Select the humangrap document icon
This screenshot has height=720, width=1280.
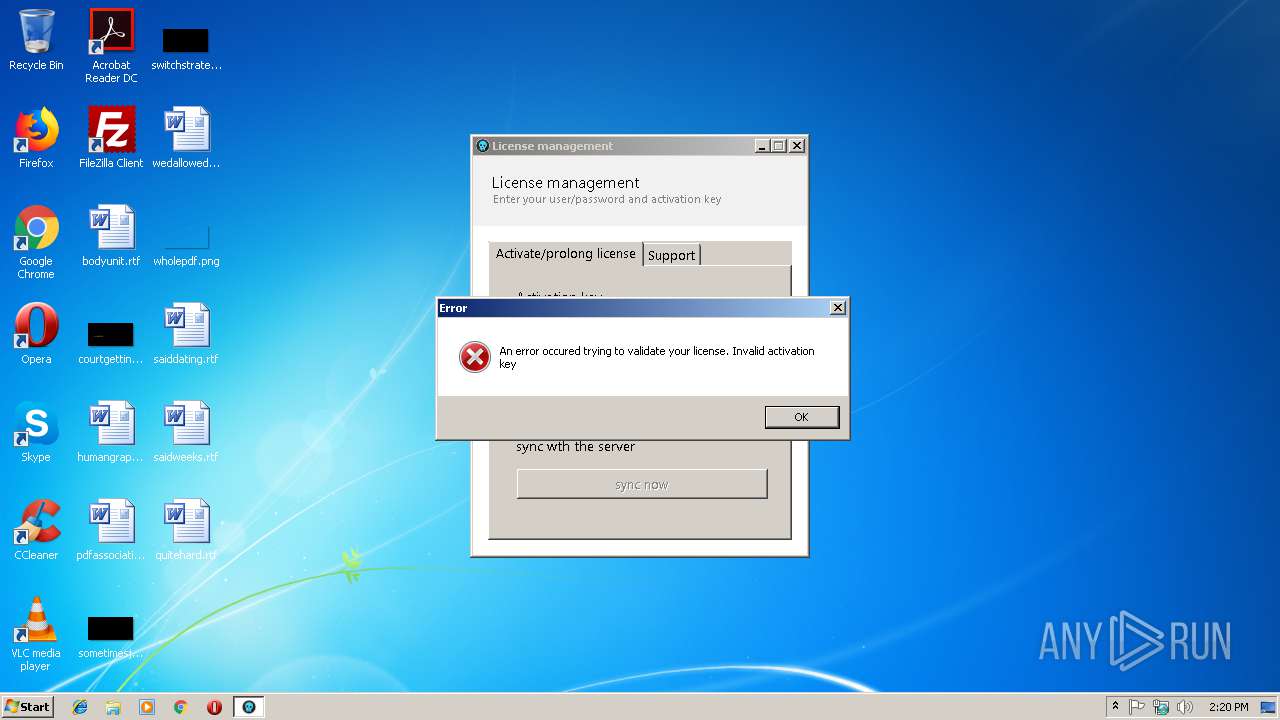tap(111, 432)
